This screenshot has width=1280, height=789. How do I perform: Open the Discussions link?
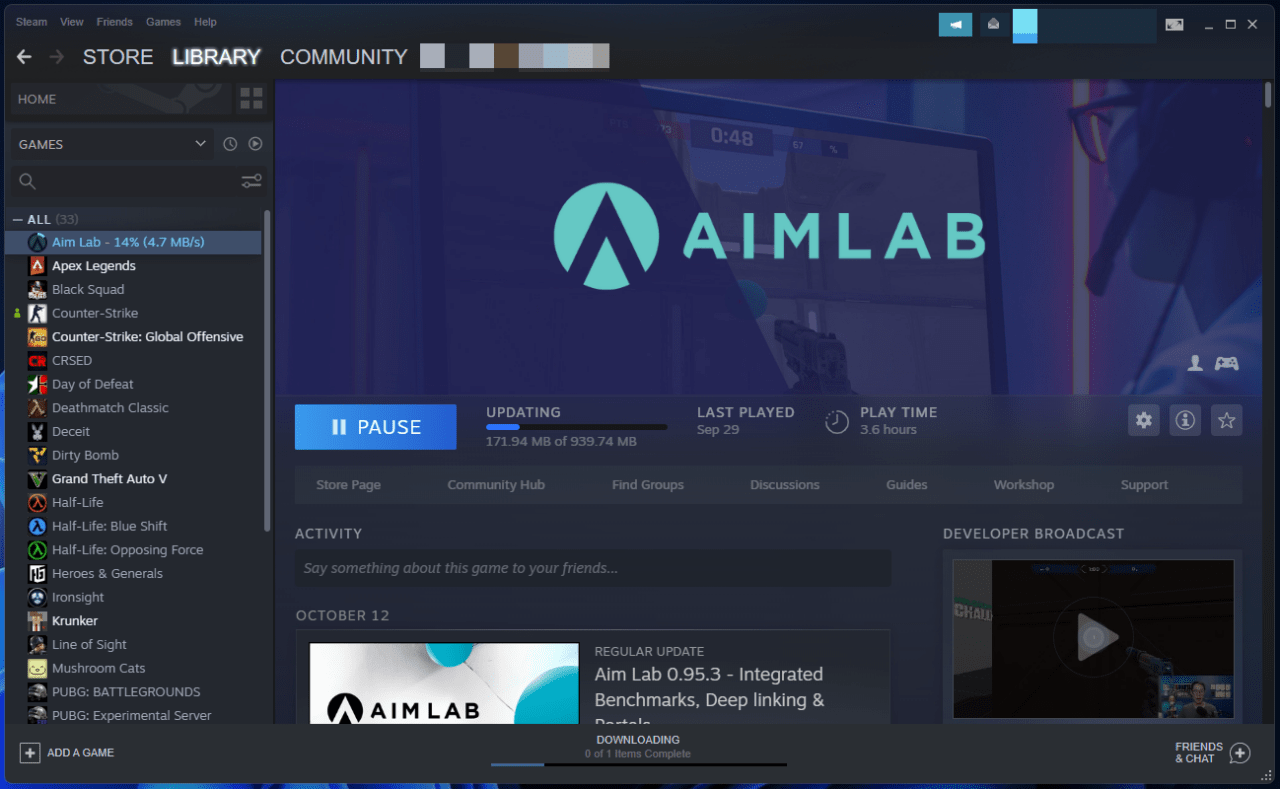pos(785,485)
